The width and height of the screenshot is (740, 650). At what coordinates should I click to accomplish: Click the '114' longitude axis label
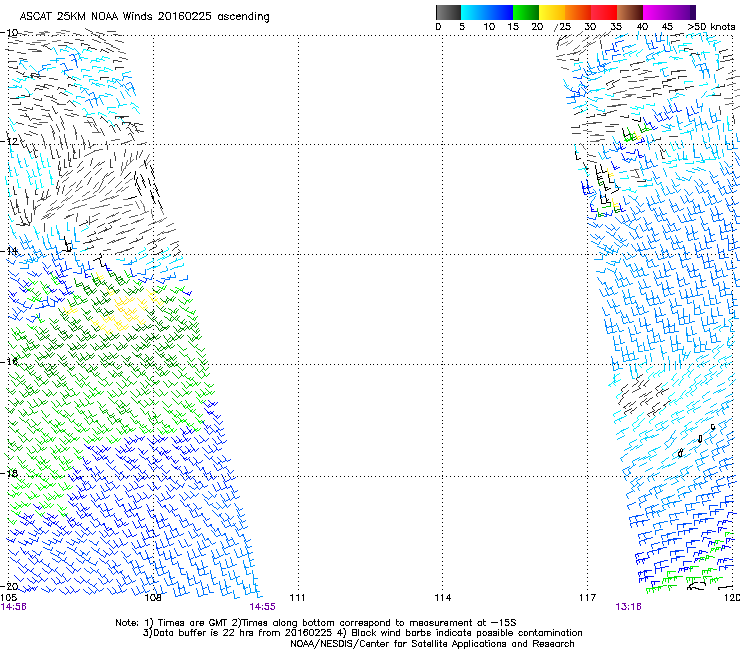tap(443, 598)
